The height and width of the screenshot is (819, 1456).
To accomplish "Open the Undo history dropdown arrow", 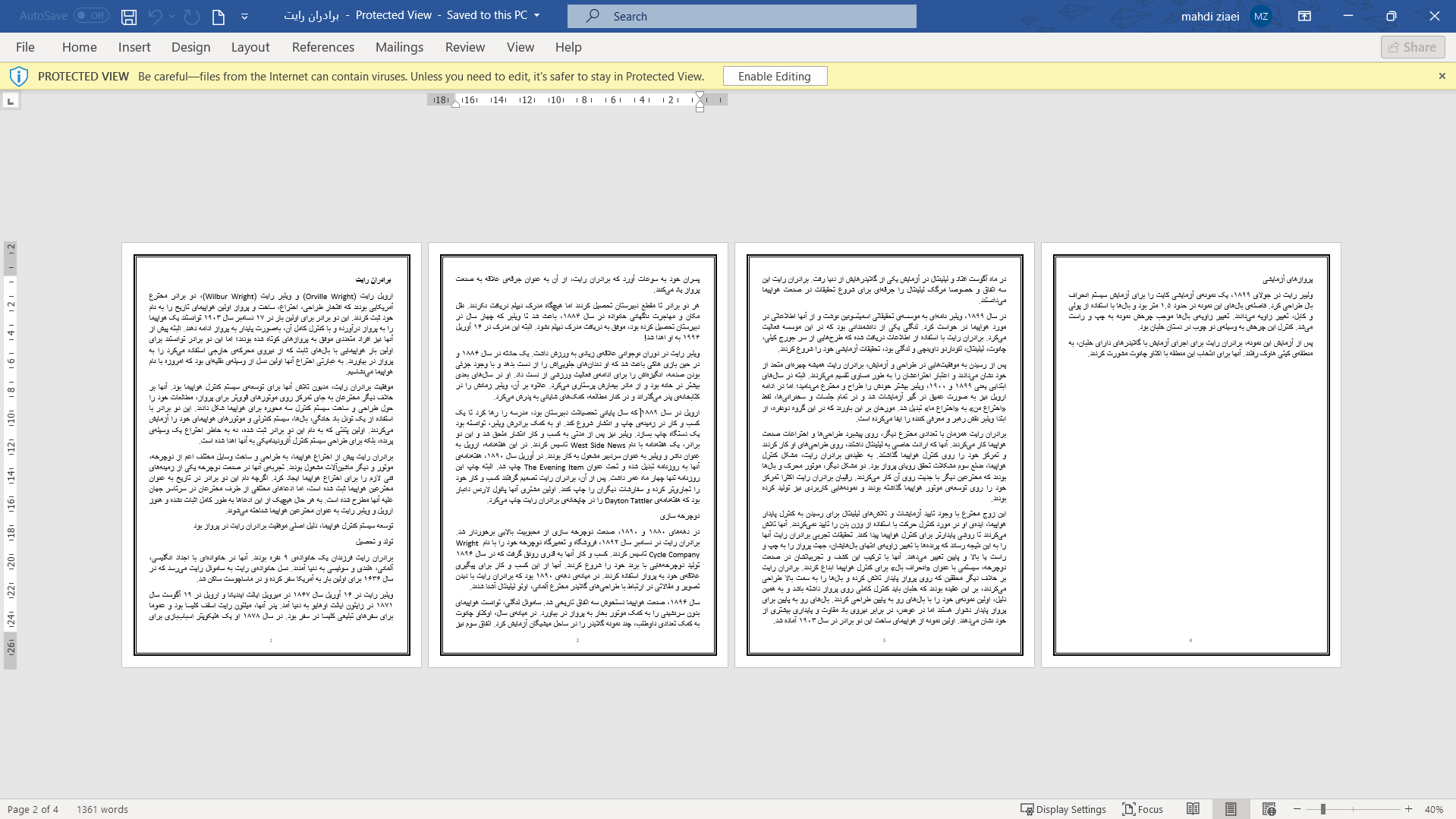I will click(x=172, y=16).
